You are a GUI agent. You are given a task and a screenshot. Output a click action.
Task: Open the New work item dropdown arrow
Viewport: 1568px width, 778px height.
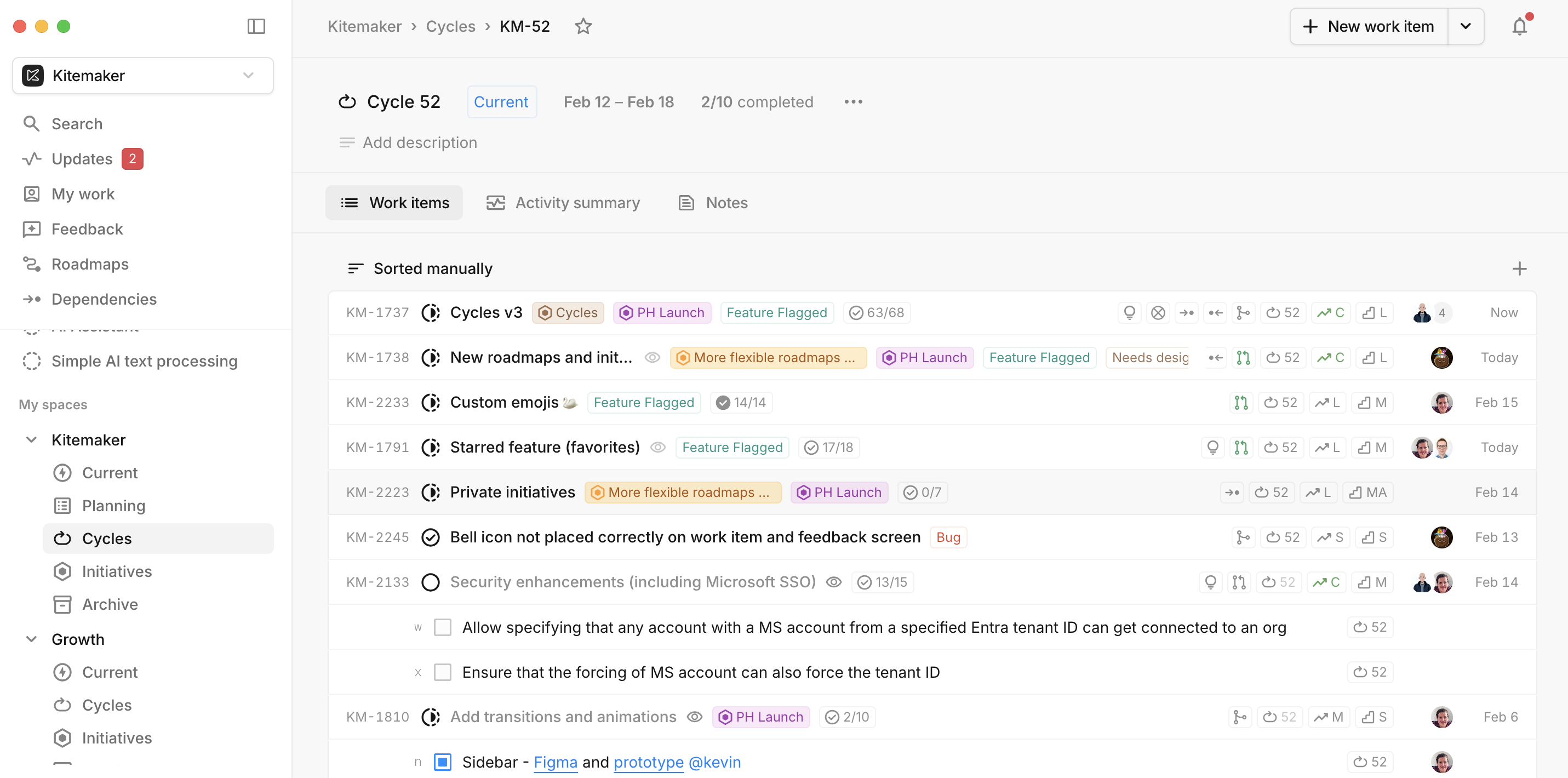(1465, 26)
